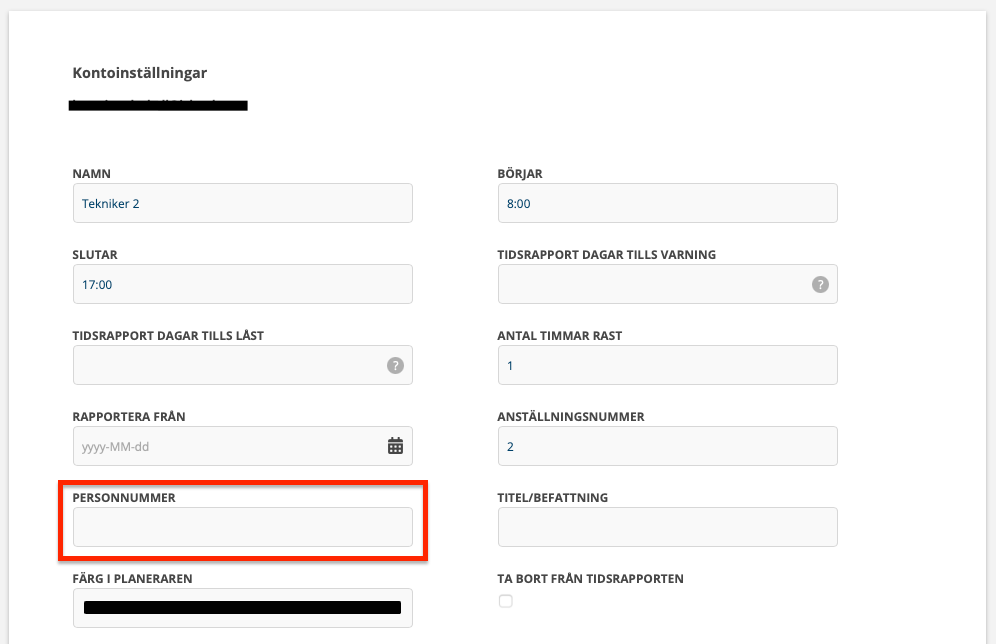Click the Titel/Befattning label text
996x644 pixels.
(x=552, y=497)
